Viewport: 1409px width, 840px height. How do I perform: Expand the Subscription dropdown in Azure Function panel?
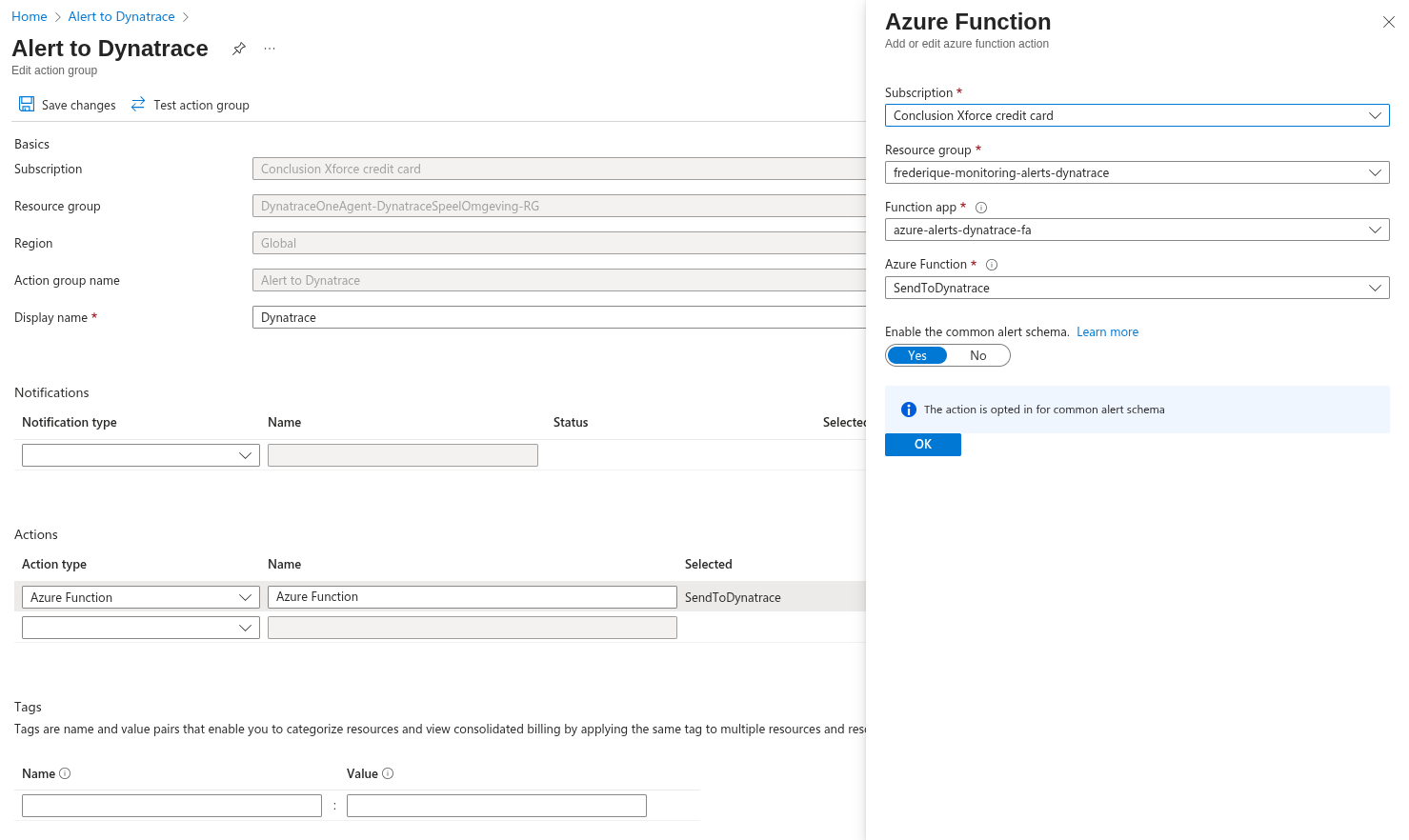coord(1137,115)
